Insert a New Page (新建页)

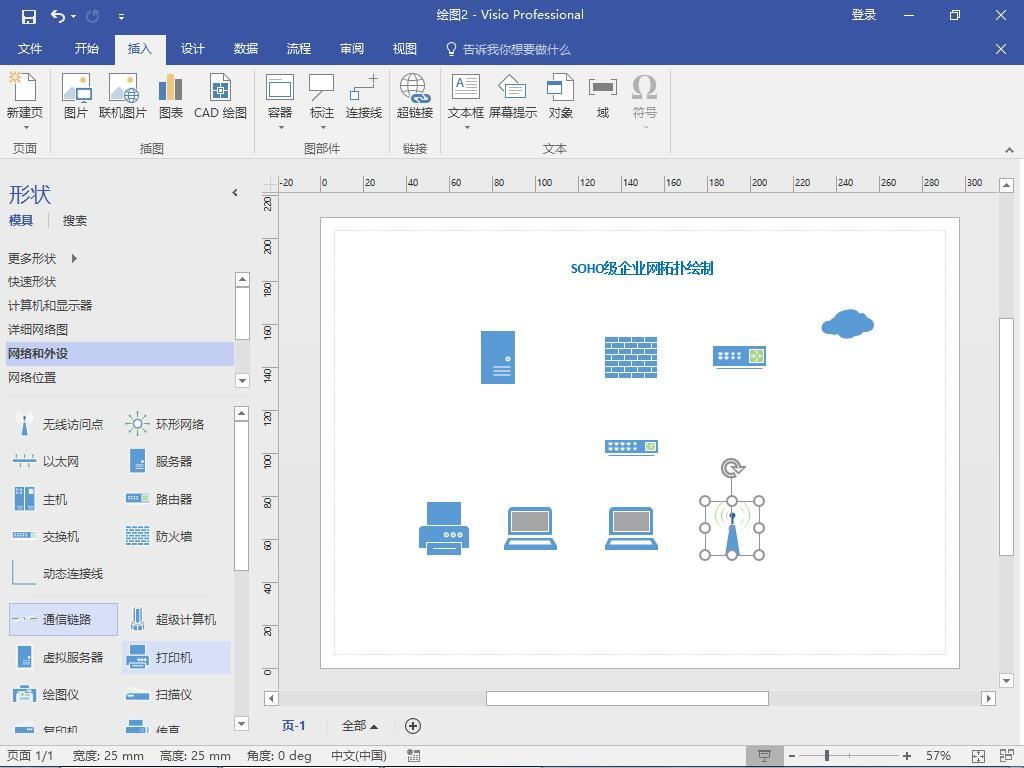25,102
